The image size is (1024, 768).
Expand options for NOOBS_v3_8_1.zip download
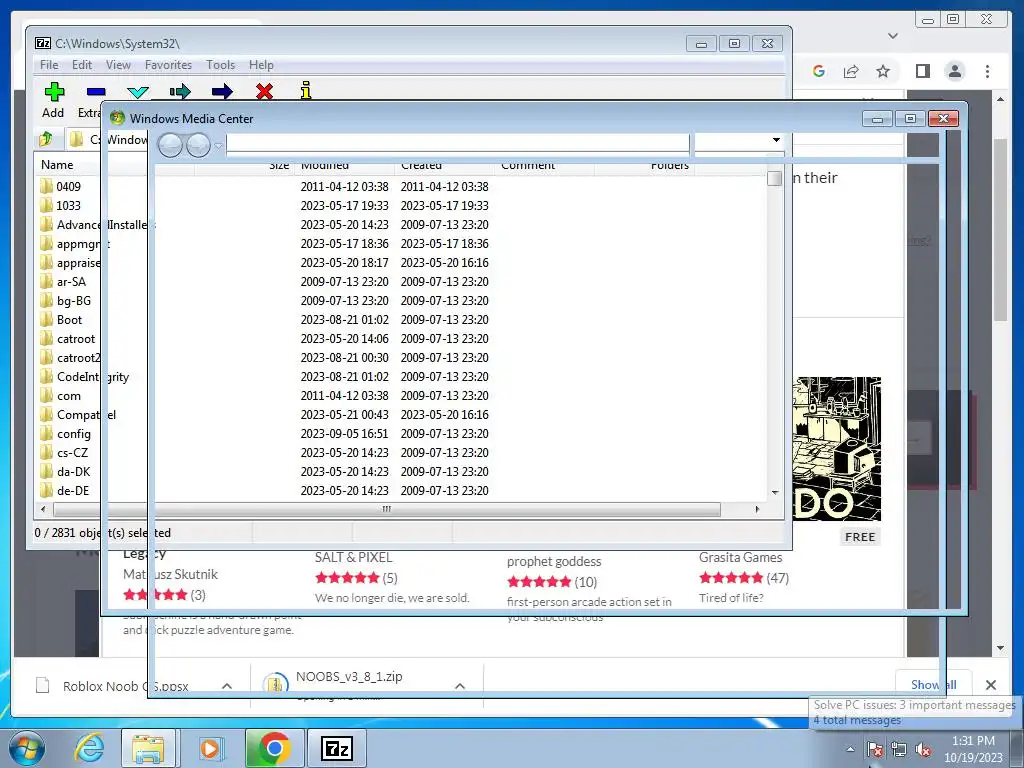(x=460, y=686)
